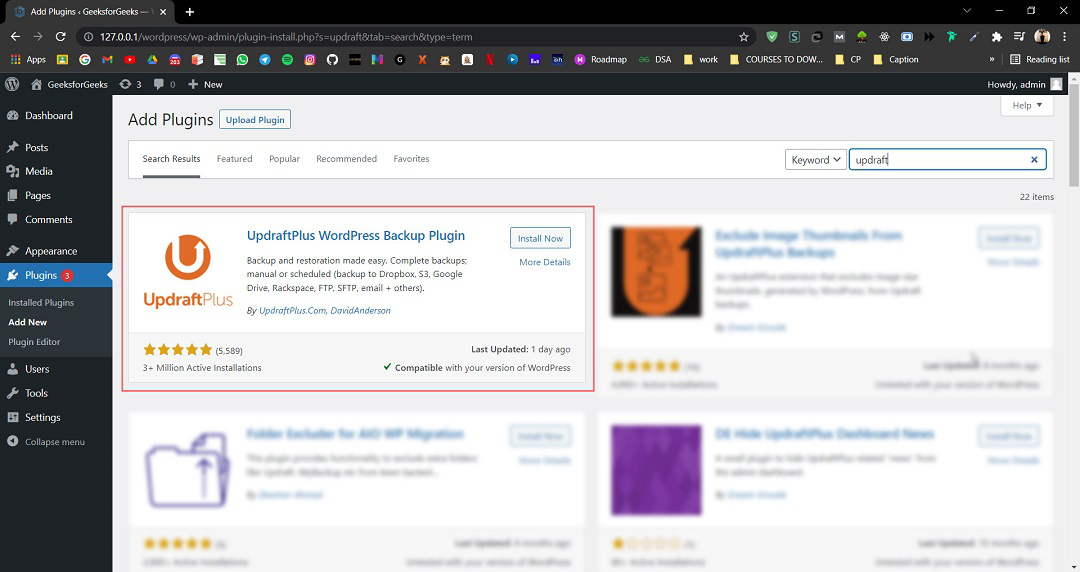Image resolution: width=1080 pixels, height=572 pixels.
Task: Open the Keyword search type dropdown
Action: 816,160
